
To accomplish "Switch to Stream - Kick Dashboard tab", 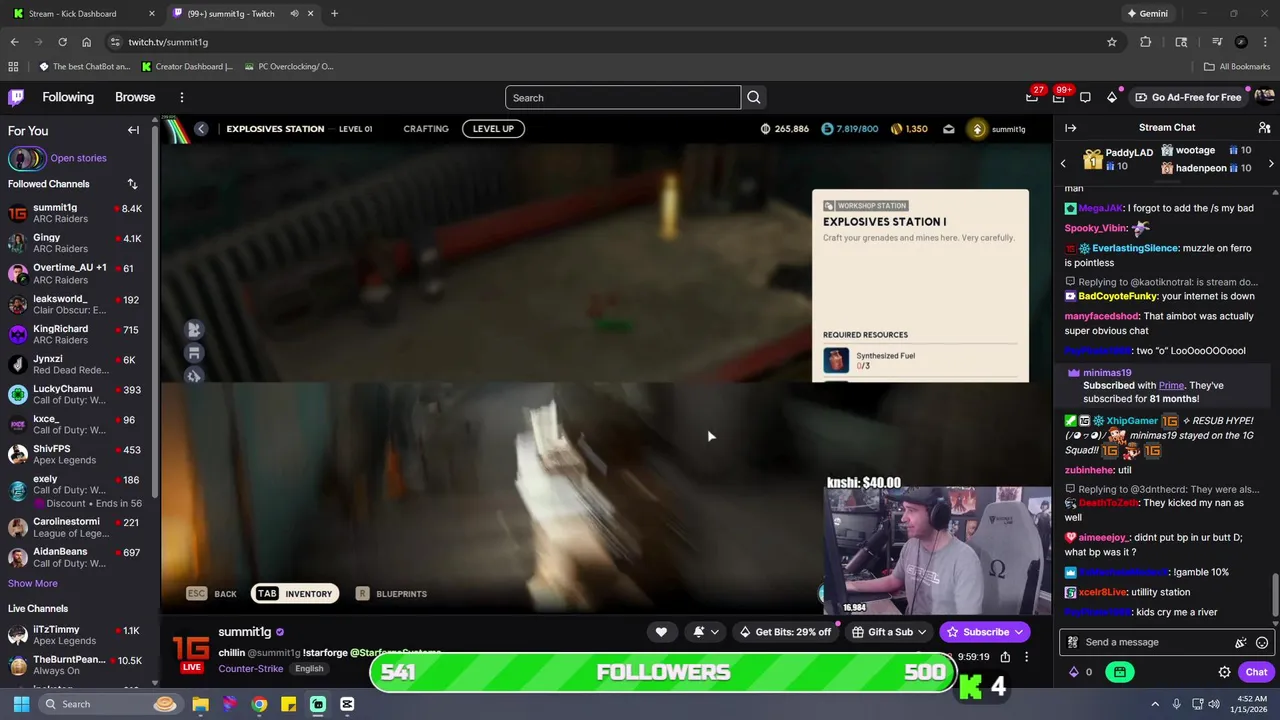I will click(x=82, y=14).
